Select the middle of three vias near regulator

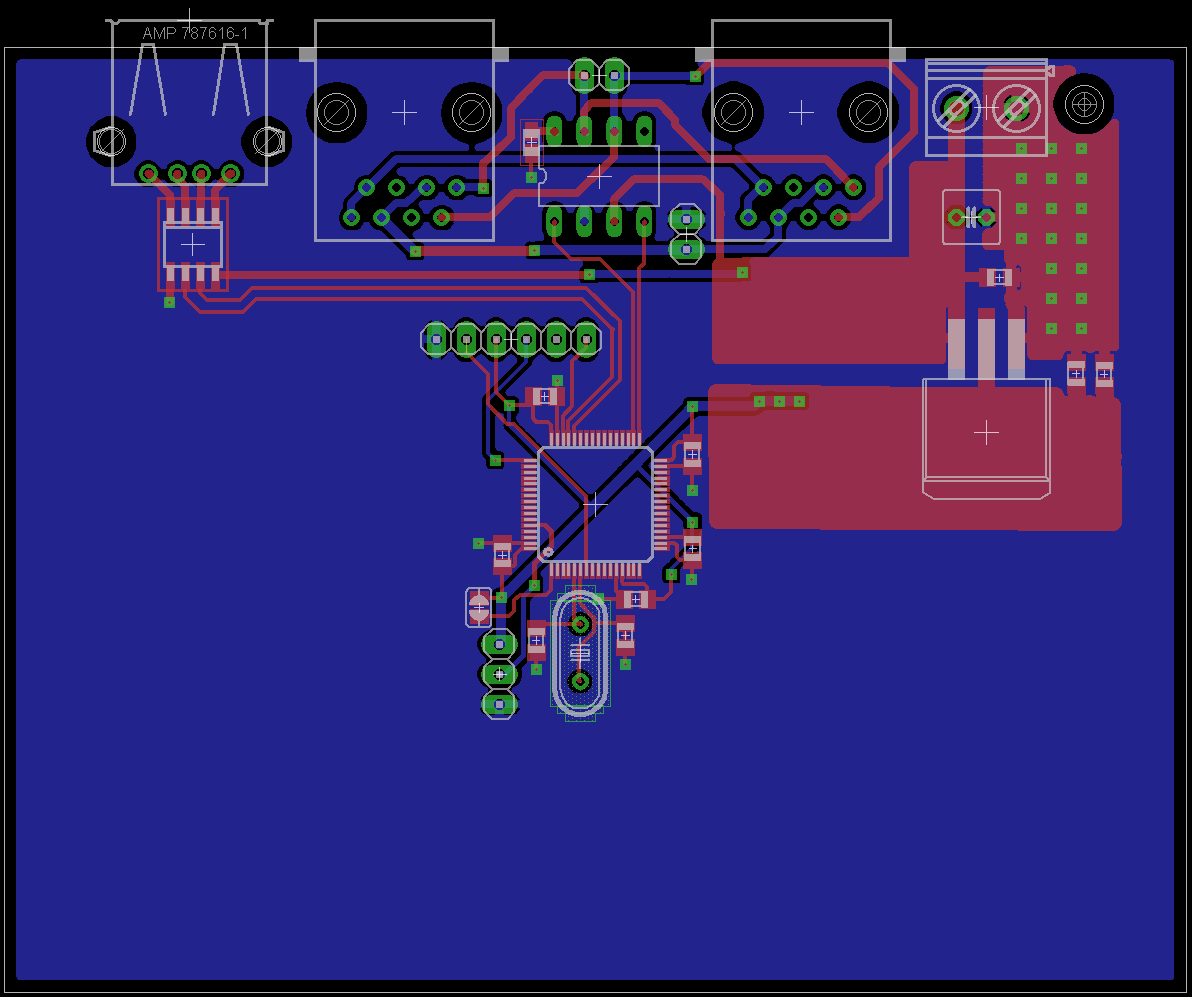click(779, 401)
